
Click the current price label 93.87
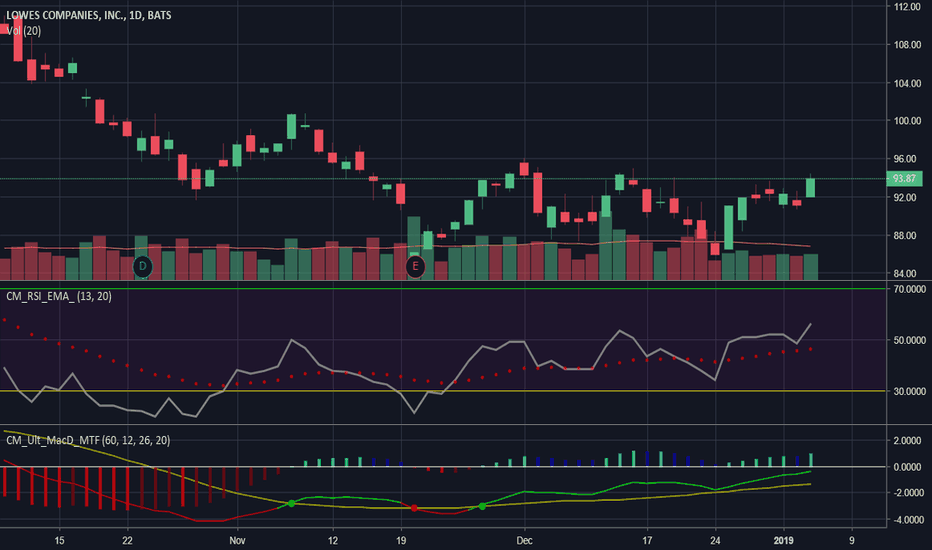904,178
